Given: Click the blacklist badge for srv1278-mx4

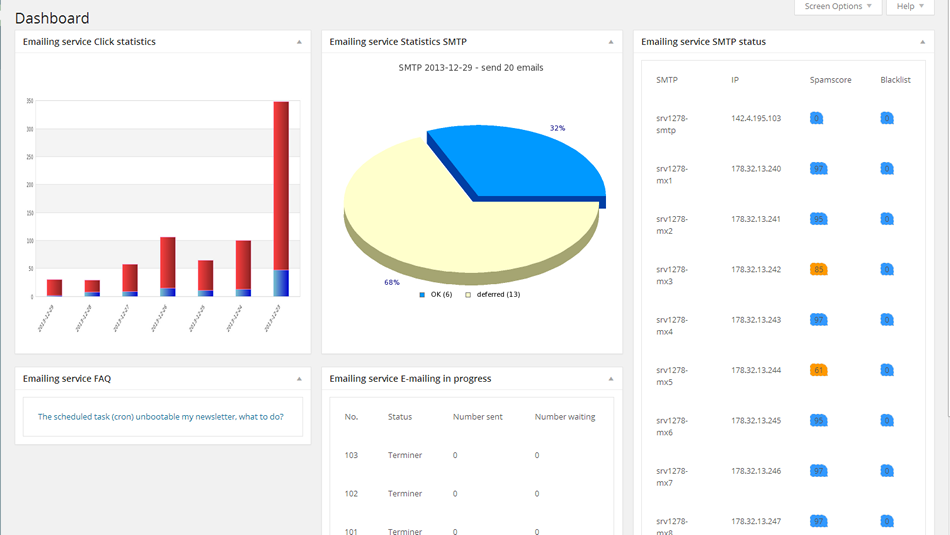Looking at the screenshot, I should (x=887, y=319).
